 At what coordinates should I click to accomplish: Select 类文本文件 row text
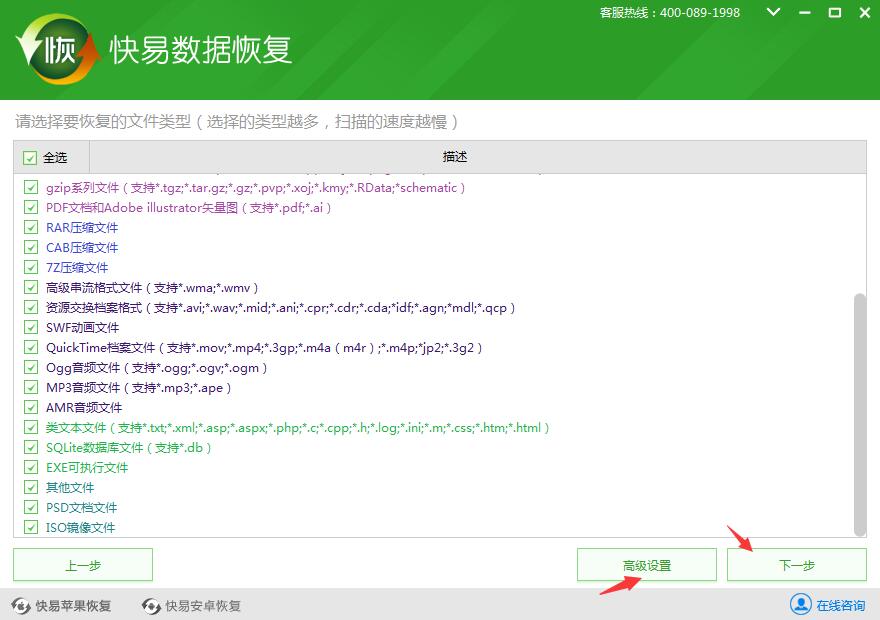[x=297, y=428]
